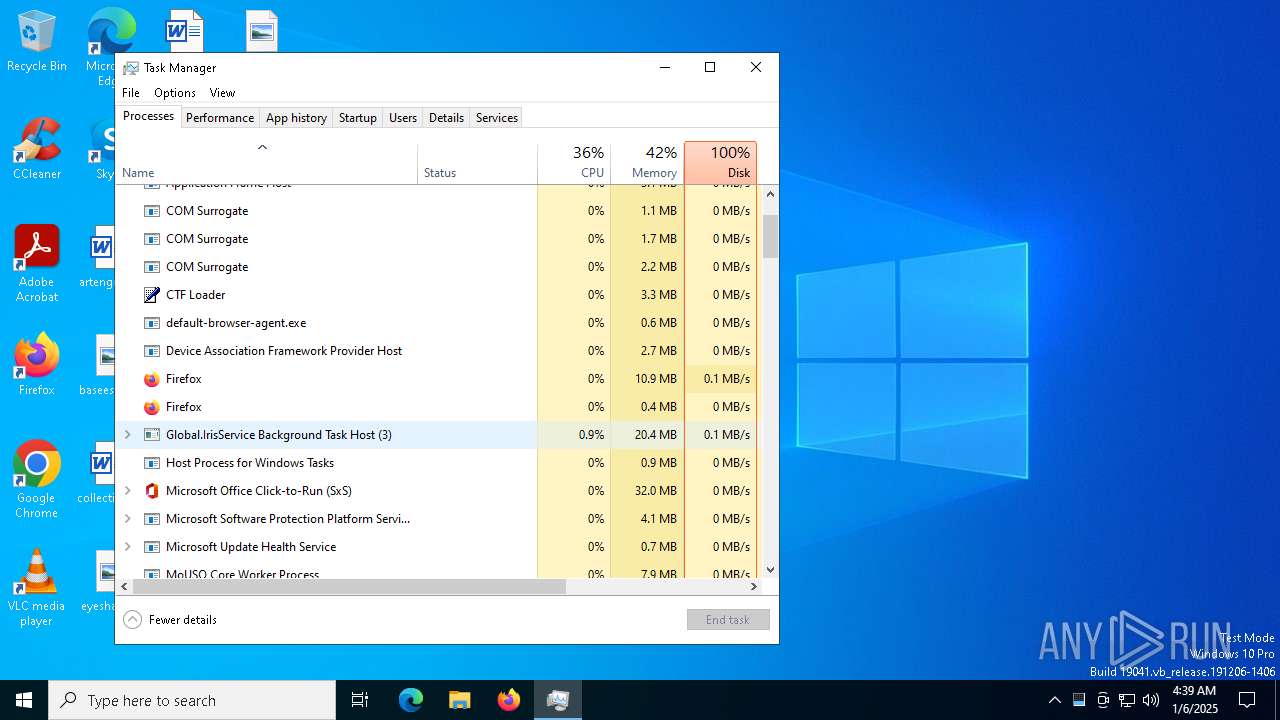The height and width of the screenshot is (720, 1280).
Task: Click the Microsoft Office Click-to-Run process icon
Action: [x=152, y=491]
